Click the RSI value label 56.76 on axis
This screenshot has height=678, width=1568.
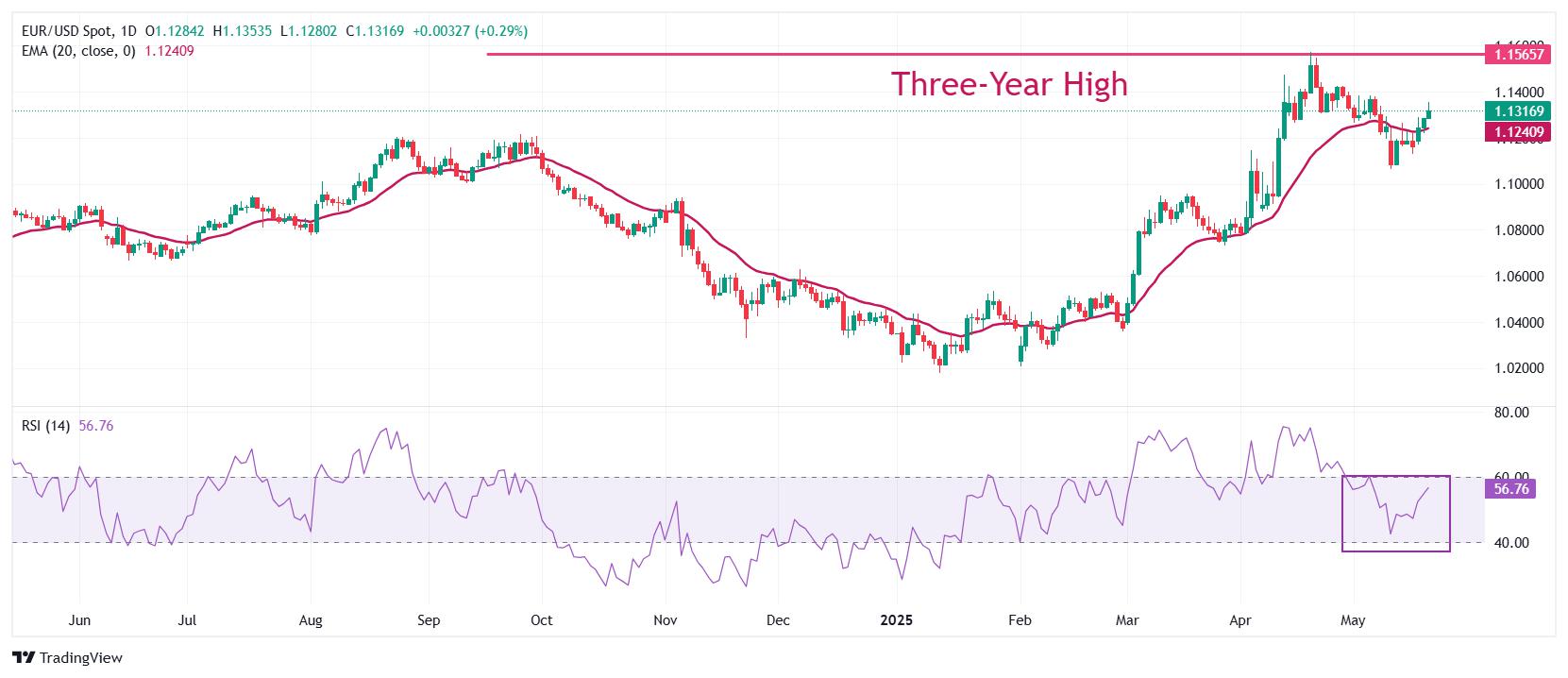1512,489
